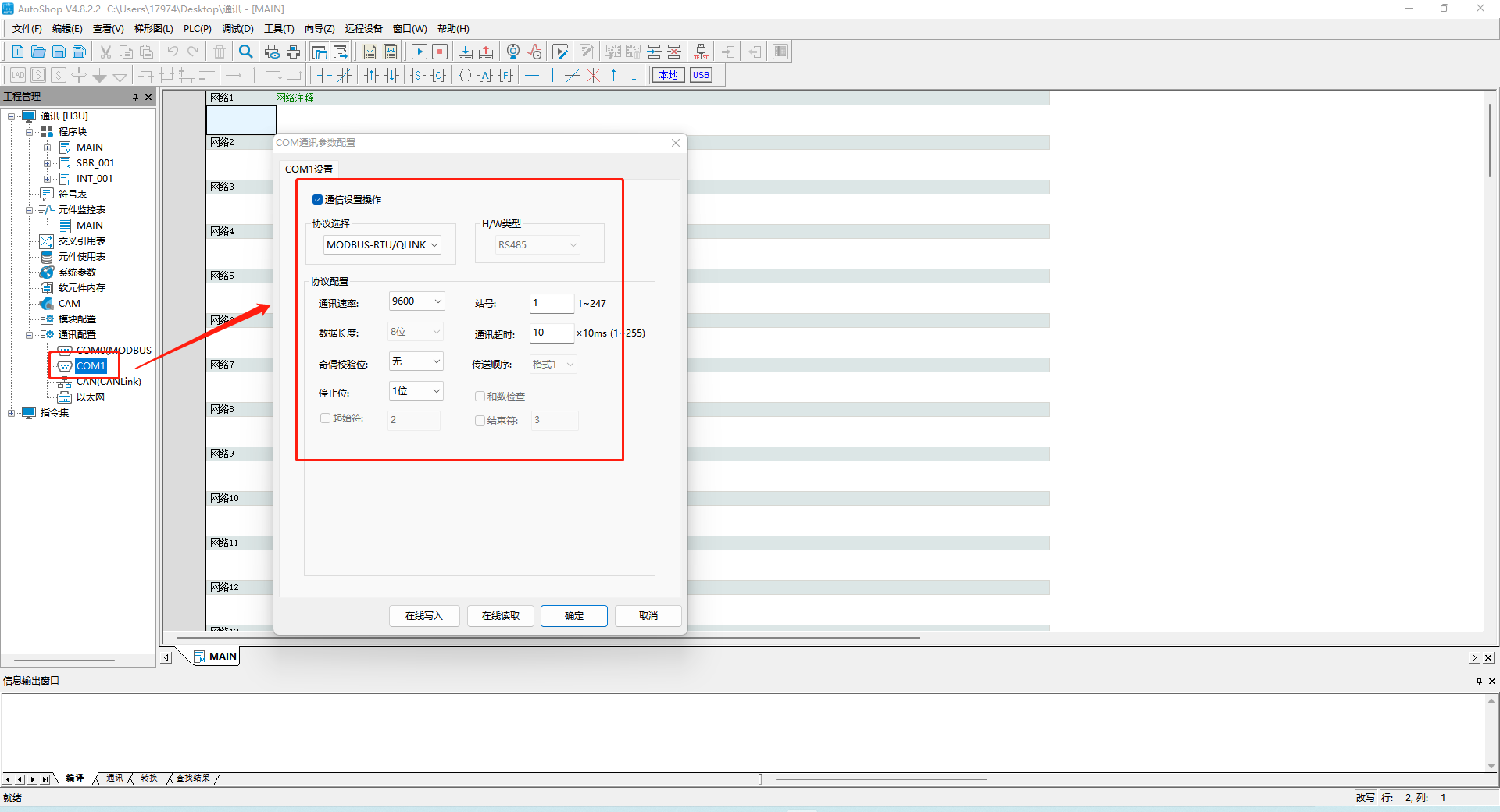The height and width of the screenshot is (812, 1500).
Task: Open the PLC(P) menu
Action: pos(197,29)
